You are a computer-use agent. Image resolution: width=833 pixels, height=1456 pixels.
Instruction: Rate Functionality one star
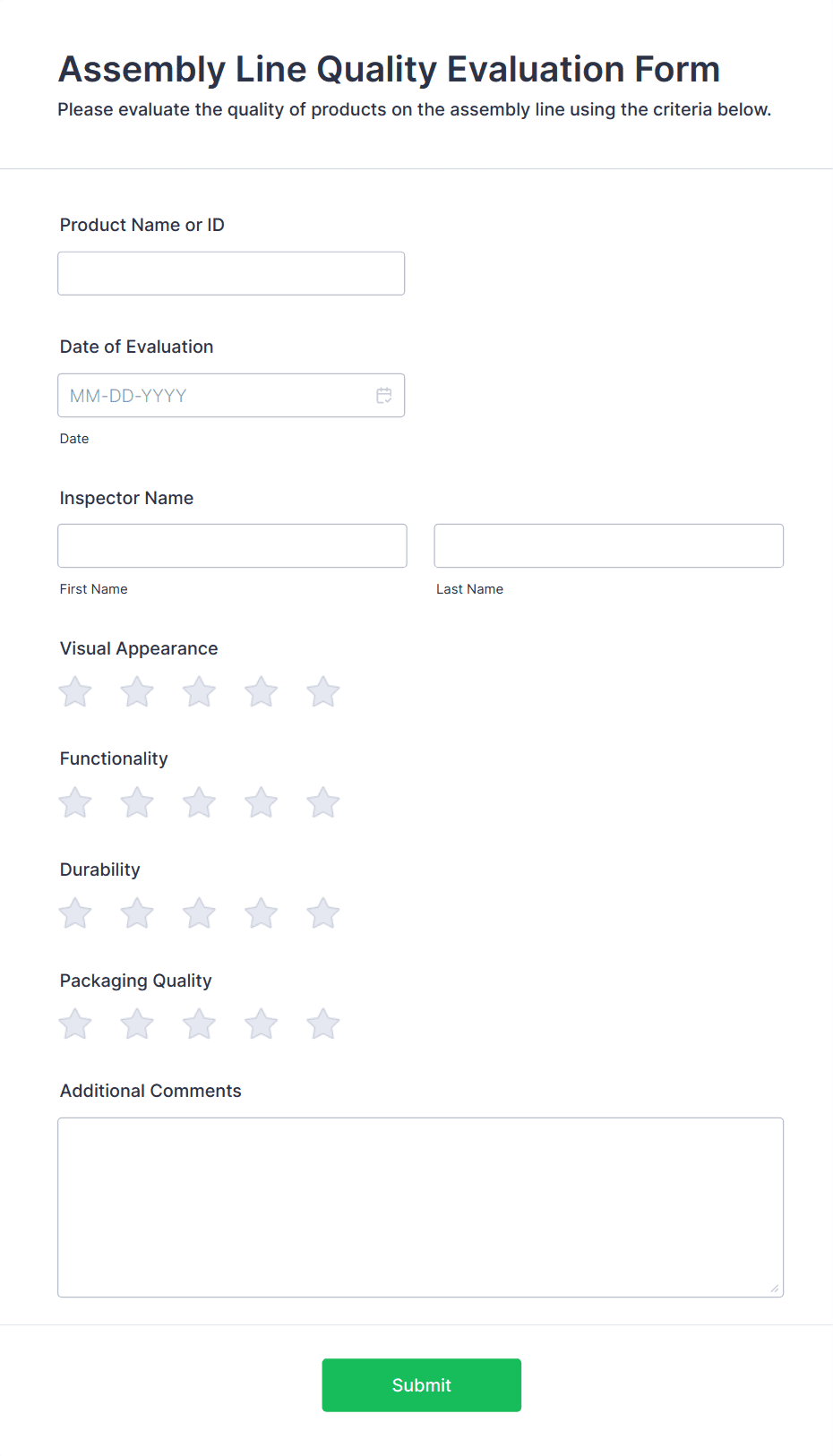pos(75,803)
